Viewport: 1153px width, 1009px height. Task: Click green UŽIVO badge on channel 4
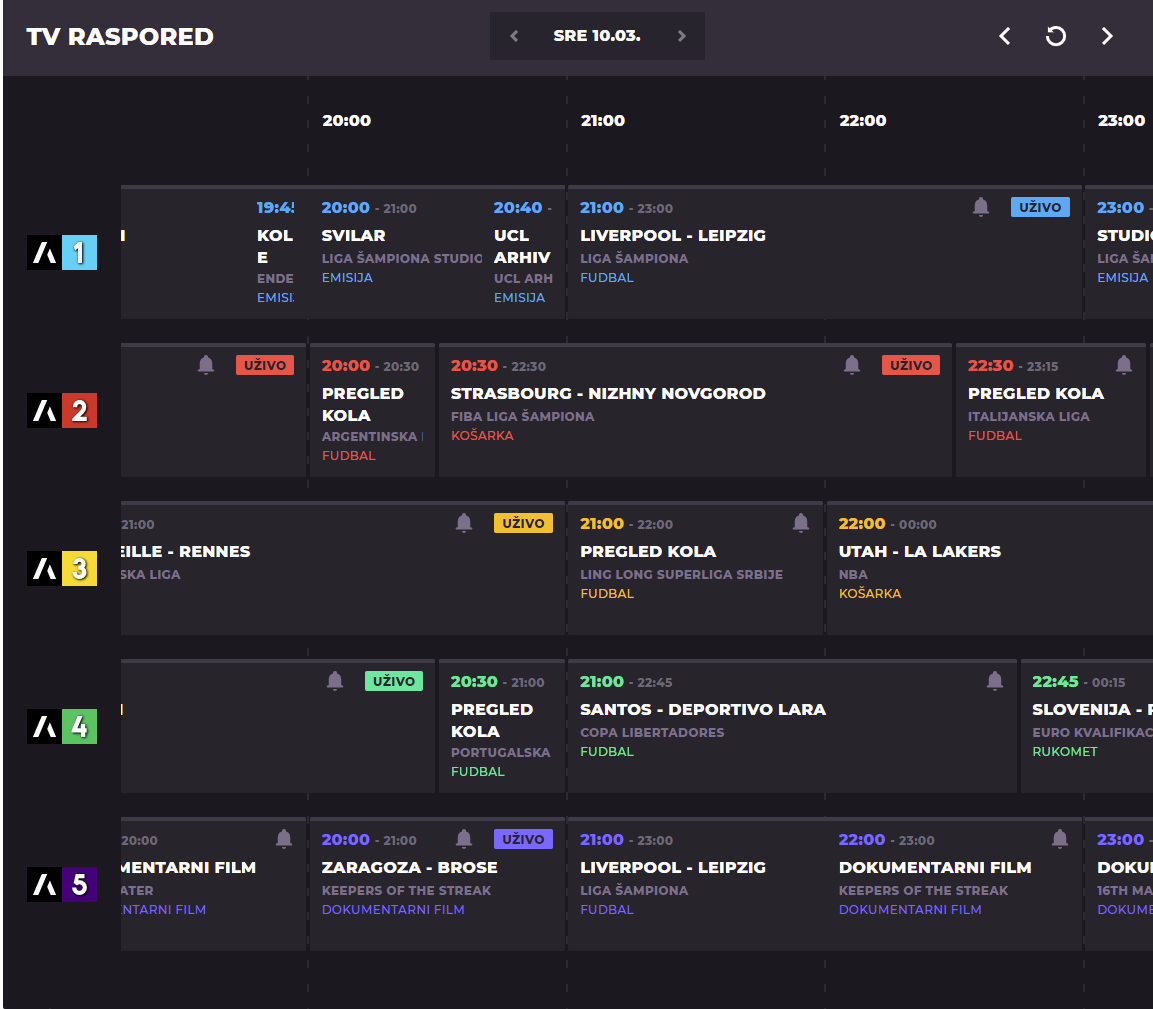393,682
